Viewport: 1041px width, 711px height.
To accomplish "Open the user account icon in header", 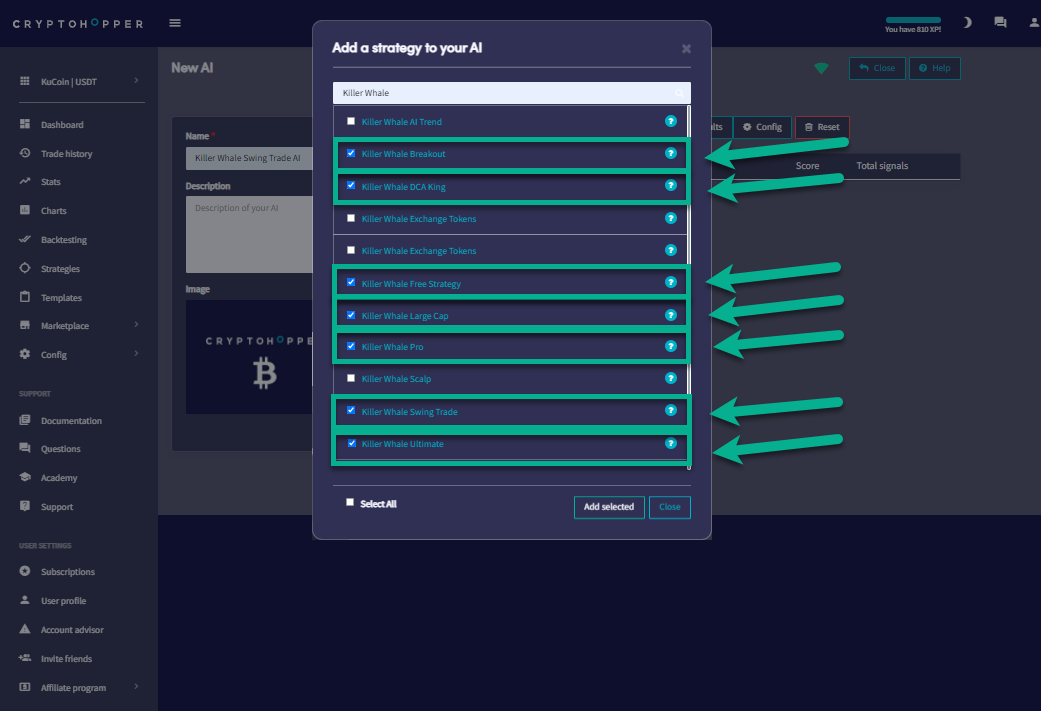I will click(1033, 22).
